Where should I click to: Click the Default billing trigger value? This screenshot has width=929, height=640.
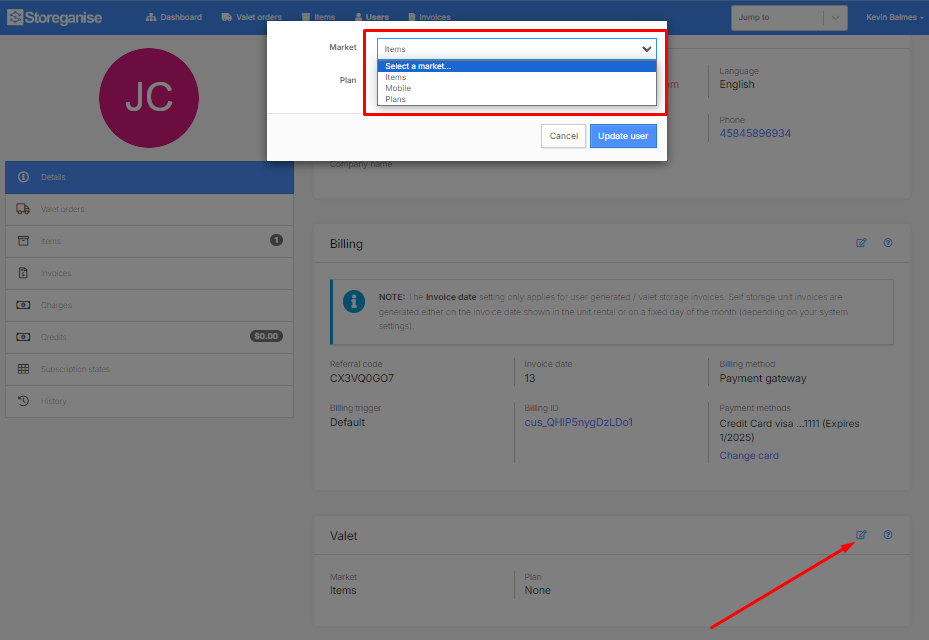pyautogui.click(x=347, y=423)
